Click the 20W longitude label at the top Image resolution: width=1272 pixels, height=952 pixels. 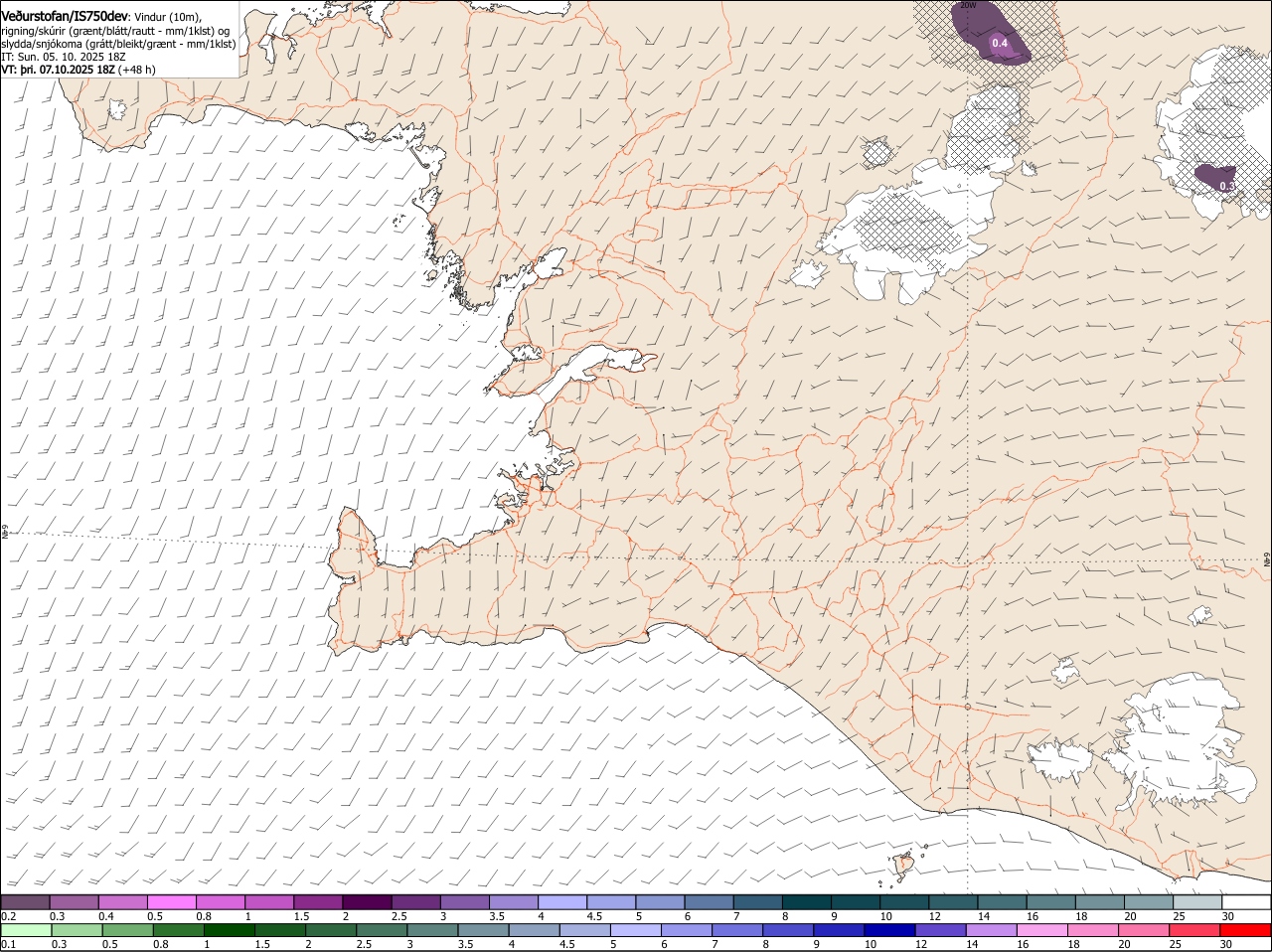[x=967, y=6]
